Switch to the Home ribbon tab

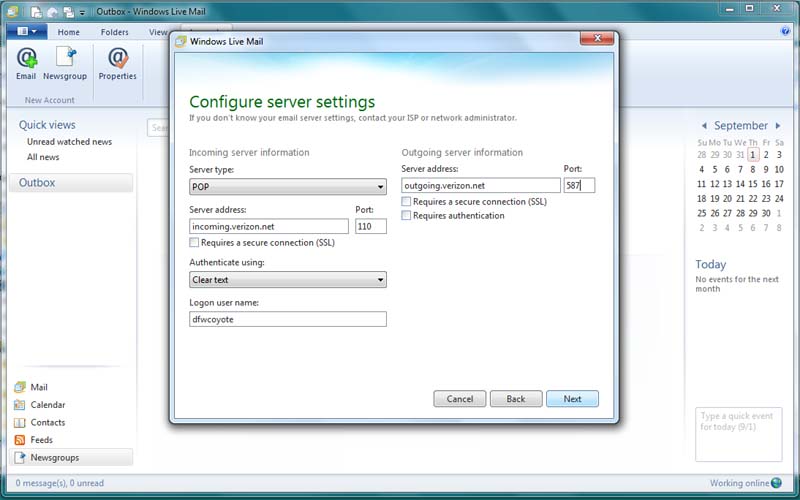tap(68, 32)
